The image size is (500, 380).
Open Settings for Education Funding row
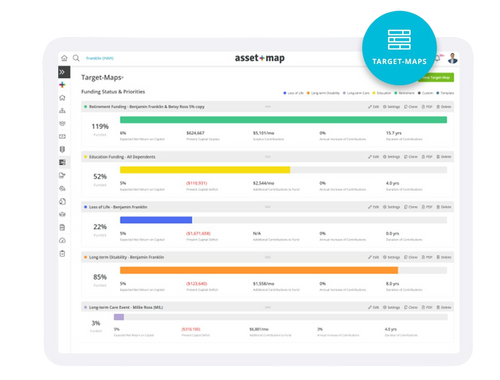(391, 157)
